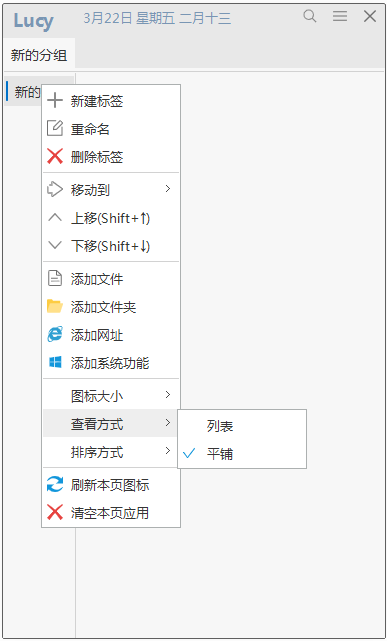Click the plus icon for 新建标签

click(x=55, y=101)
